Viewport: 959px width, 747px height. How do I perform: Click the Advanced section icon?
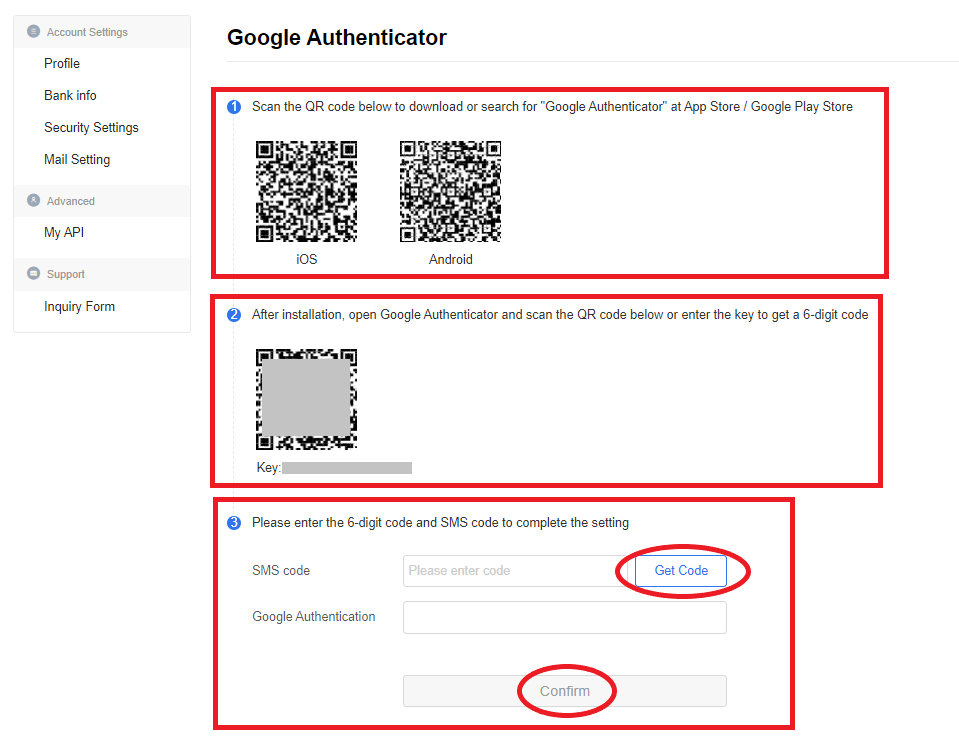34,201
